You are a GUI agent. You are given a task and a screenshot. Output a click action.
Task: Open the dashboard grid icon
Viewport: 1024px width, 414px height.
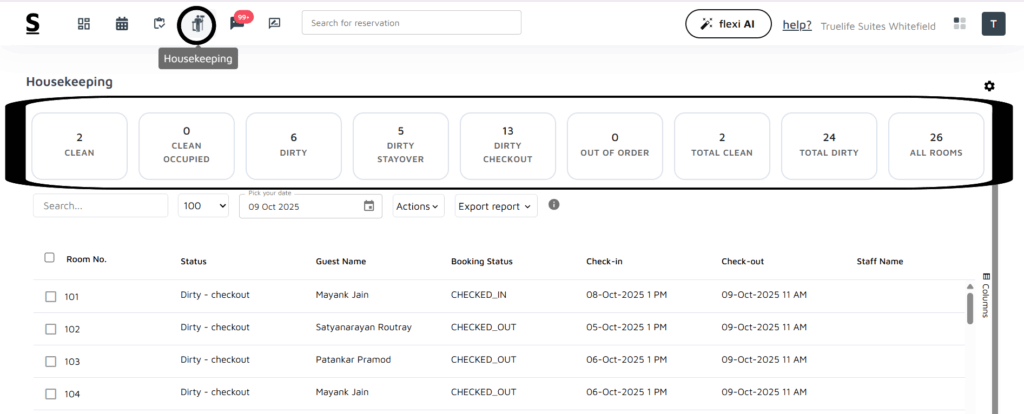(84, 24)
